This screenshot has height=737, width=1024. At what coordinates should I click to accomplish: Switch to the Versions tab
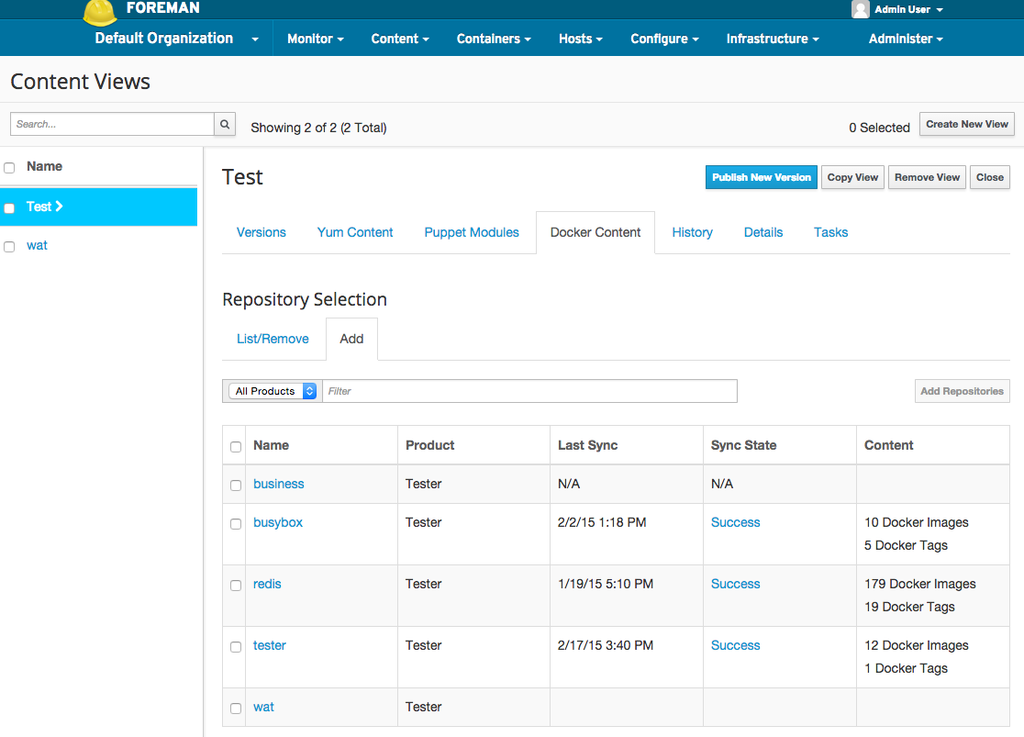coord(261,232)
